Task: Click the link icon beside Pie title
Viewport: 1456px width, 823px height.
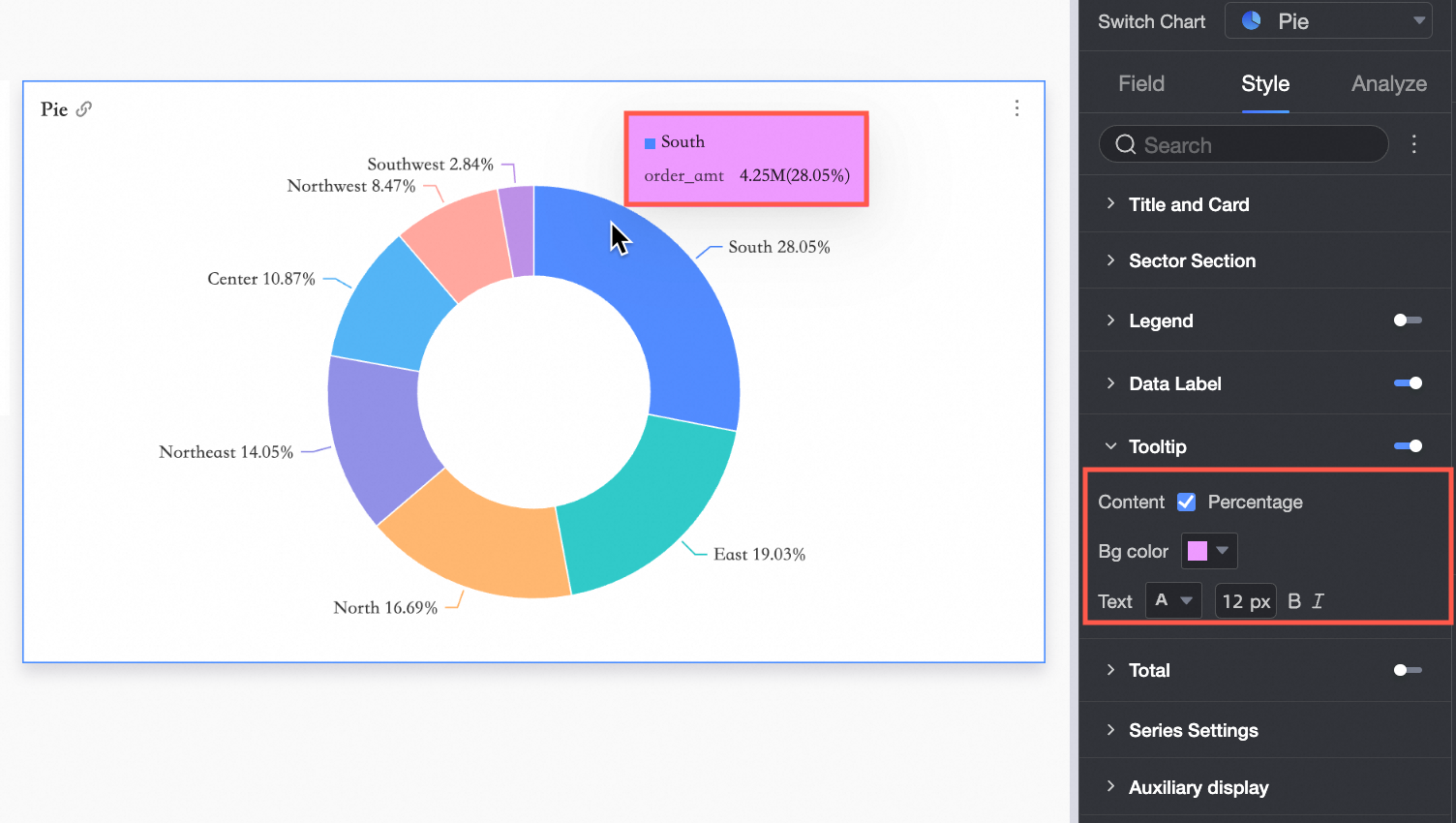Action: (84, 109)
